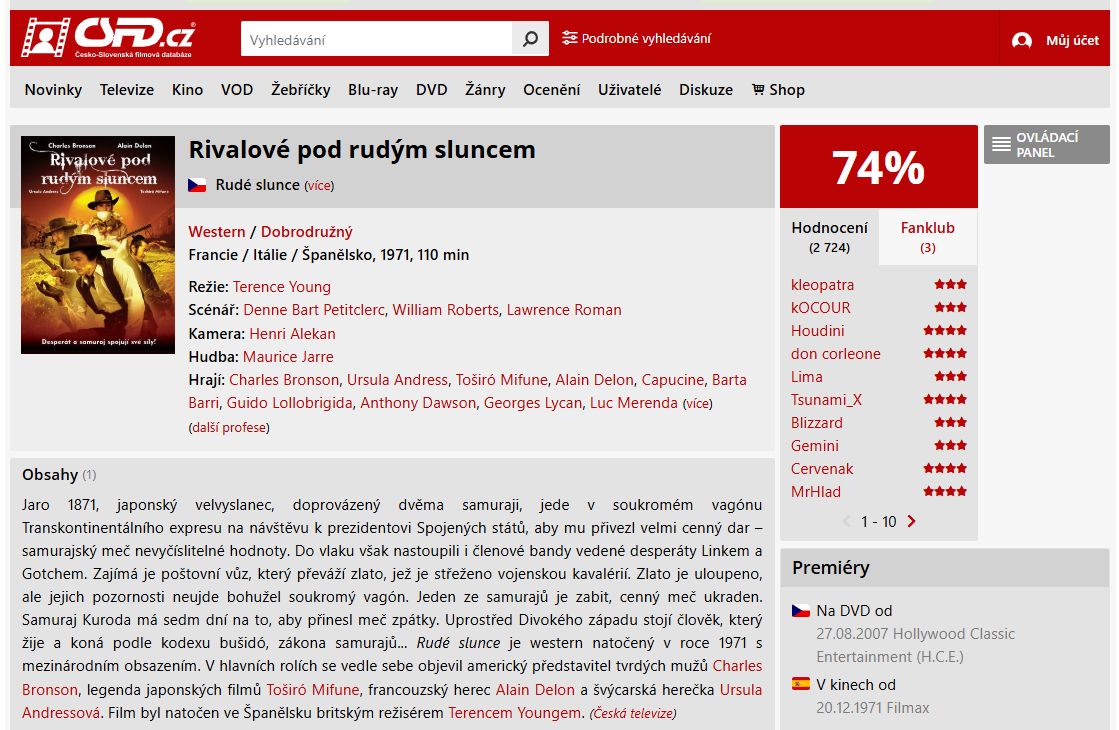Screen dimensions: 1119x730
Task: Open user don corleone's profile
Action: click(836, 354)
